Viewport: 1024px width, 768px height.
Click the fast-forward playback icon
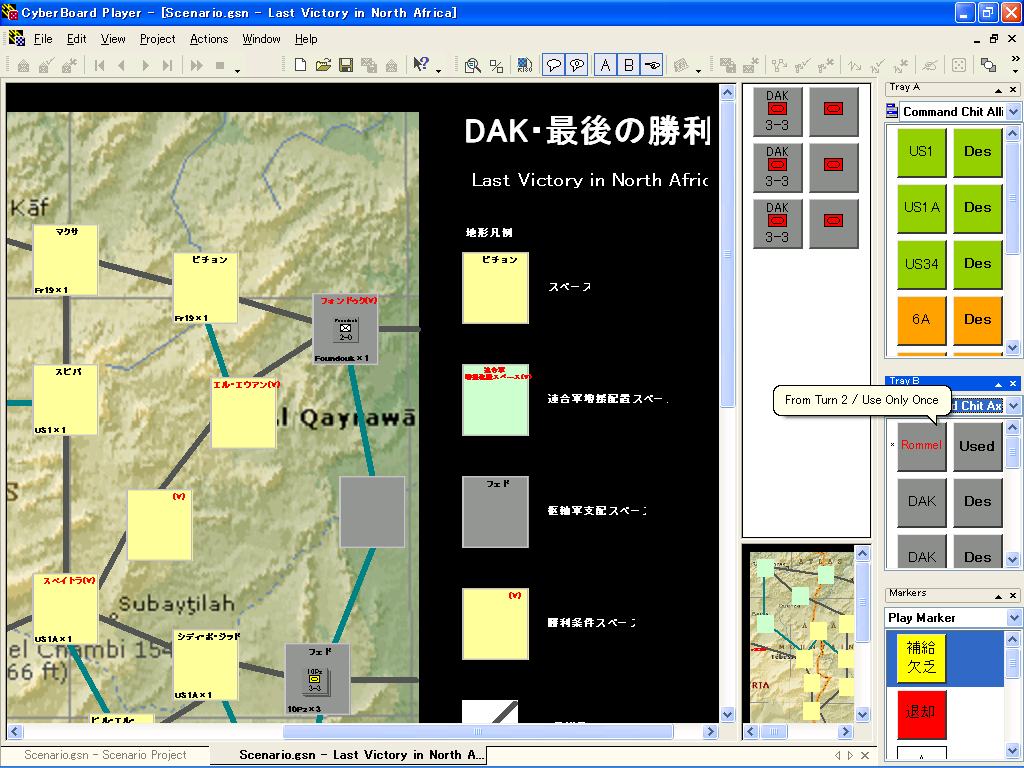[x=197, y=65]
